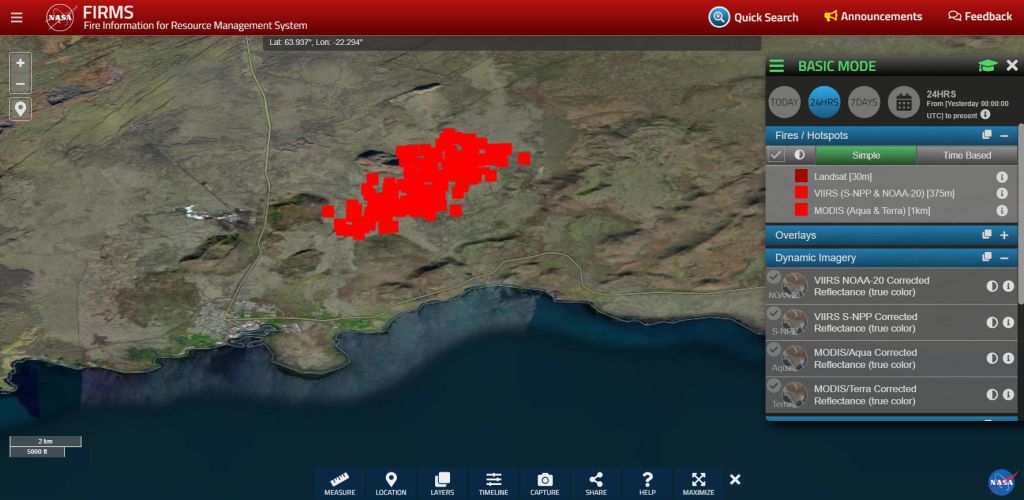
Task: Collapse the Dynamic Imagery section
Action: [1004, 258]
